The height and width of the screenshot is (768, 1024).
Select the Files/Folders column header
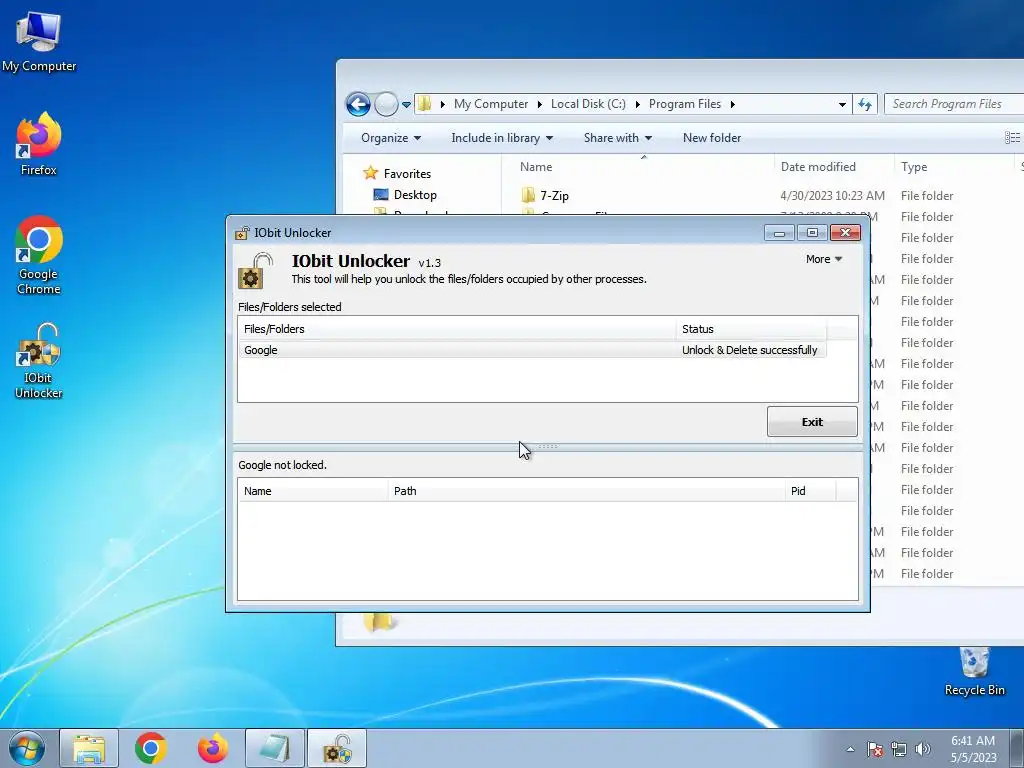click(457, 329)
